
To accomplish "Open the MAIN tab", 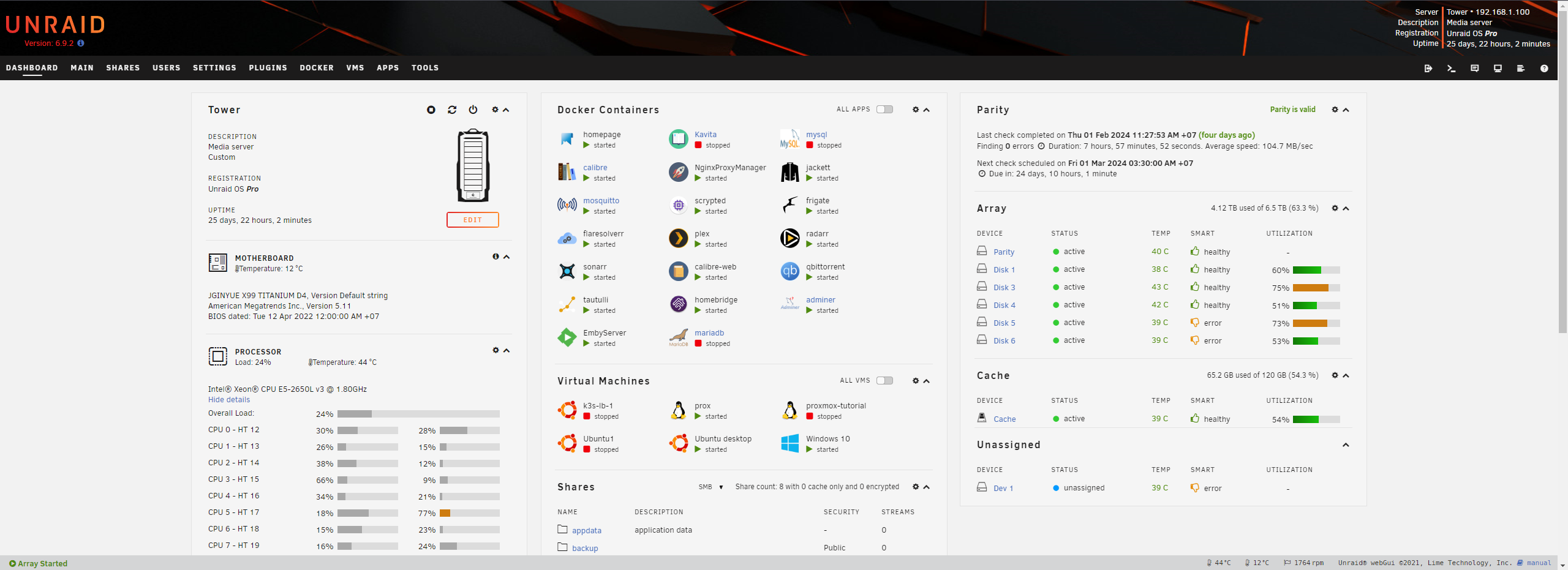I will [x=82, y=68].
